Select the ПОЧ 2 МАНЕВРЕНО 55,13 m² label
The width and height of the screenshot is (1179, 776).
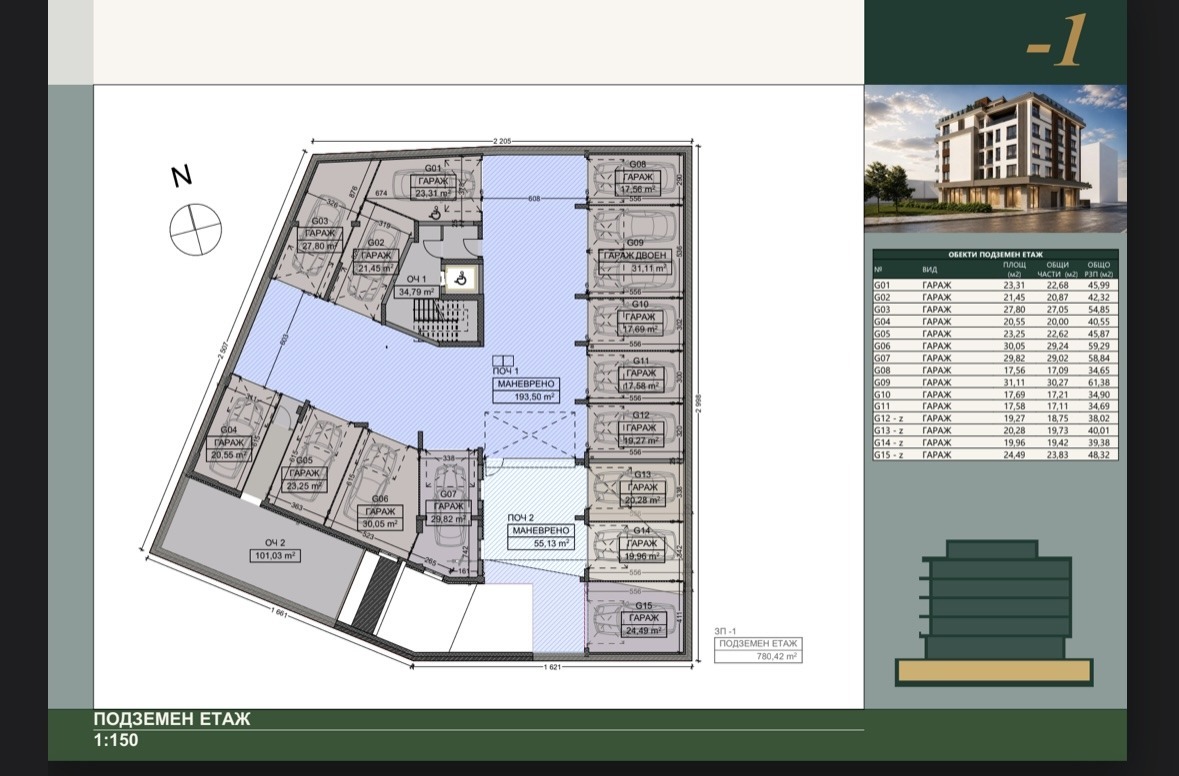coord(541,531)
